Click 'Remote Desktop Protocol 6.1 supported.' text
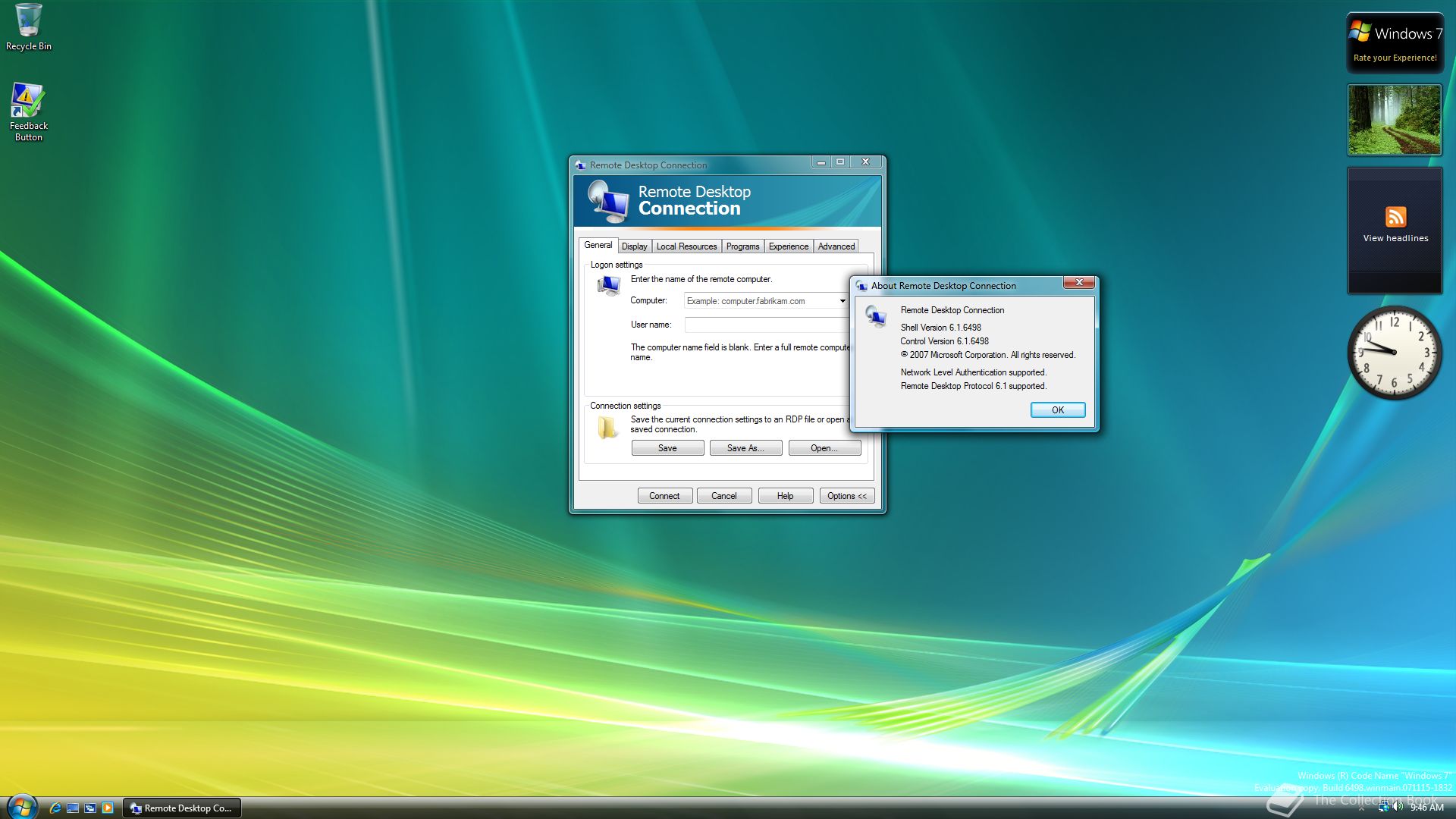This screenshot has width=1456, height=819. click(973, 386)
